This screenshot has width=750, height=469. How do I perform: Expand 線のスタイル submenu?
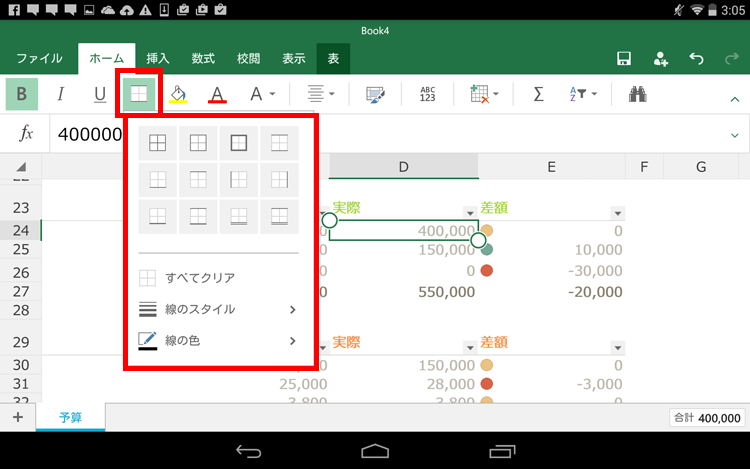click(x=218, y=309)
